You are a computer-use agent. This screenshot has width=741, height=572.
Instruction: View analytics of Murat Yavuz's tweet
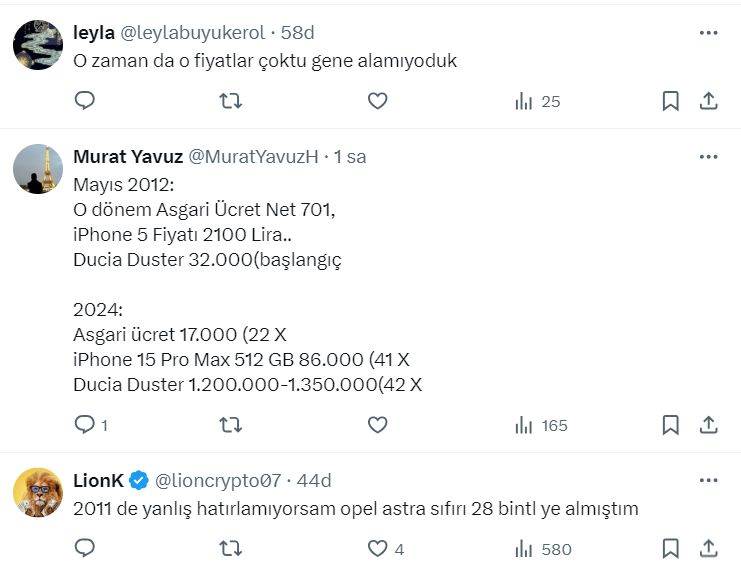(x=540, y=425)
